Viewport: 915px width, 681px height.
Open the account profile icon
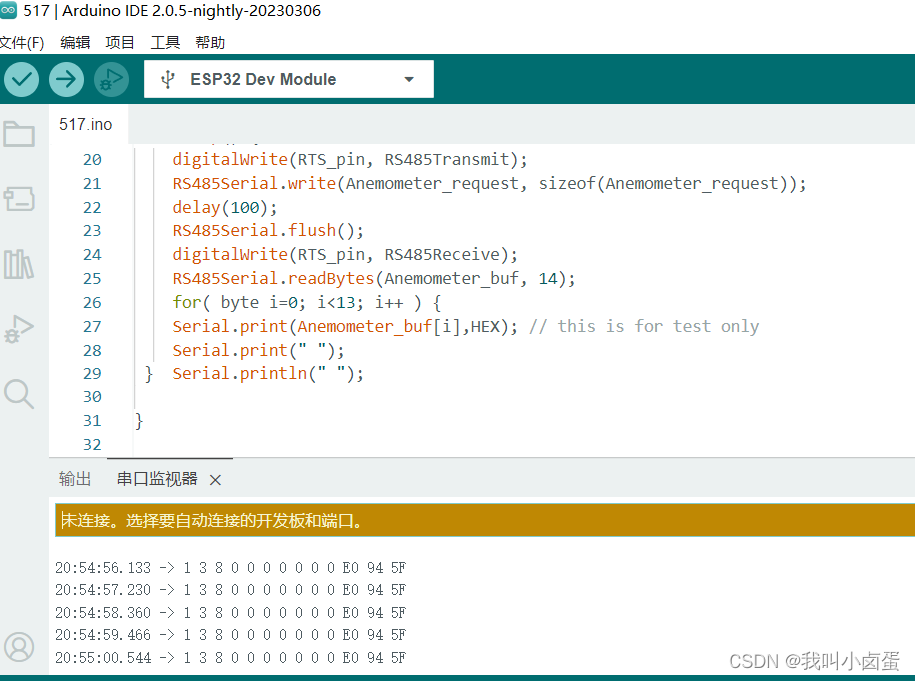pyautogui.click(x=19, y=647)
